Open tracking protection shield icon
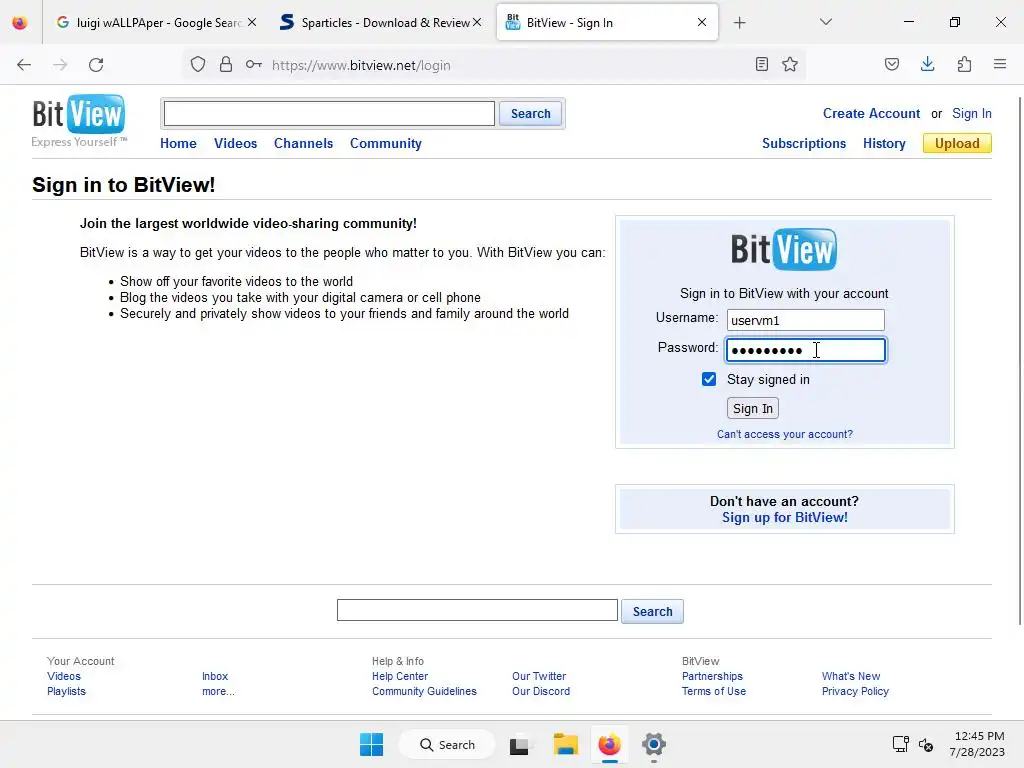Screen dimensions: 1024x768 [198, 65]
